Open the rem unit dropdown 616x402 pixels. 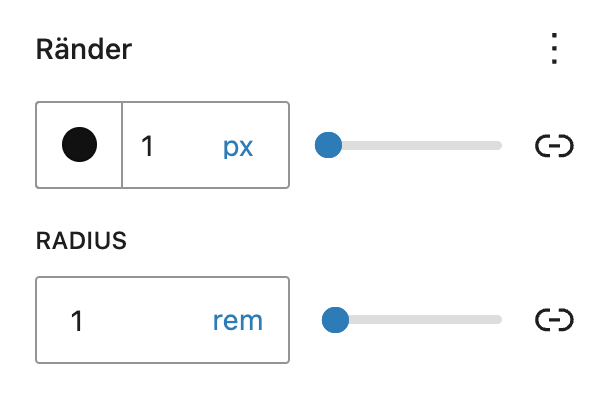click(x=238, y=321)
